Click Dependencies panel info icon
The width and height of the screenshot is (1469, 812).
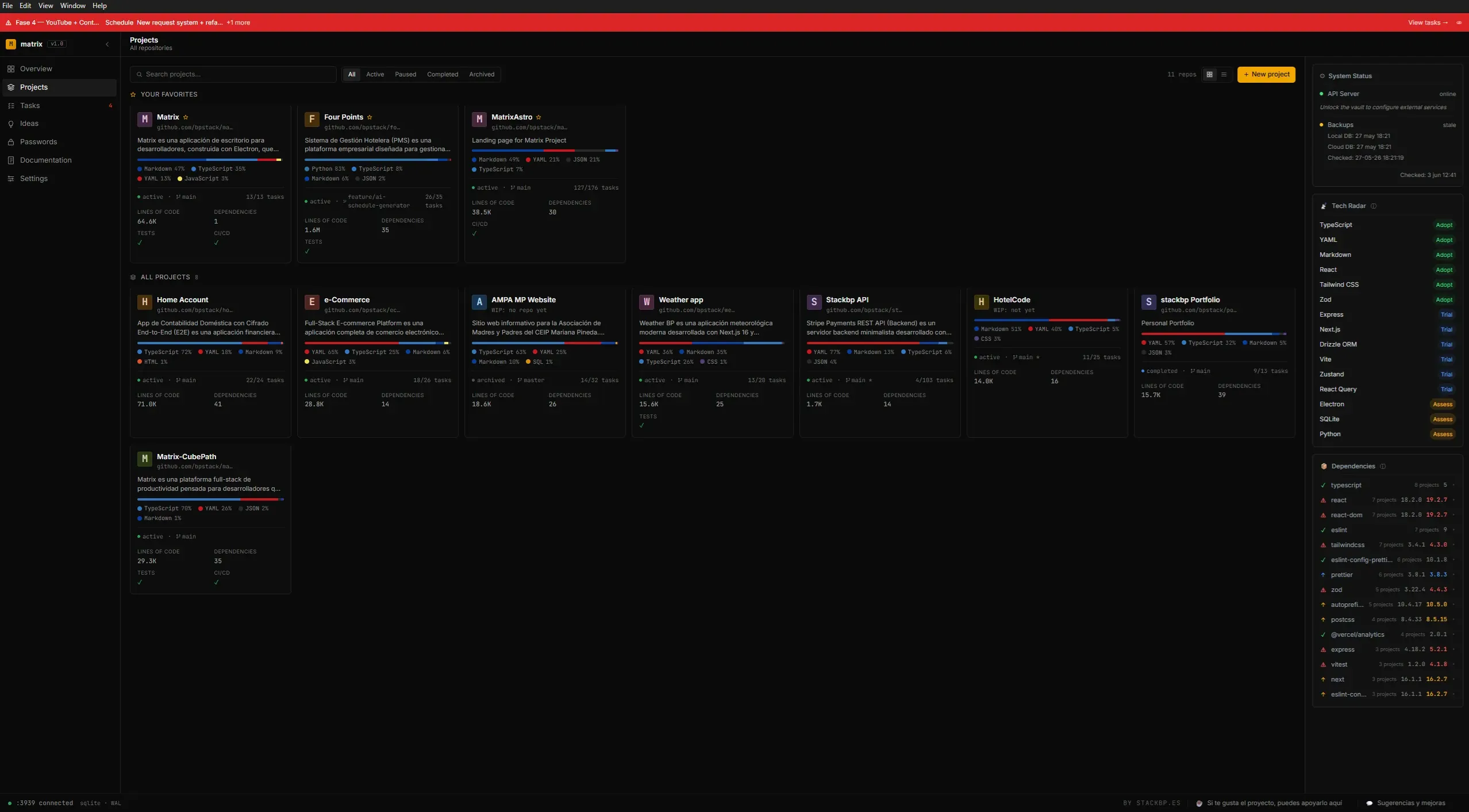[x=1383, y=466]
